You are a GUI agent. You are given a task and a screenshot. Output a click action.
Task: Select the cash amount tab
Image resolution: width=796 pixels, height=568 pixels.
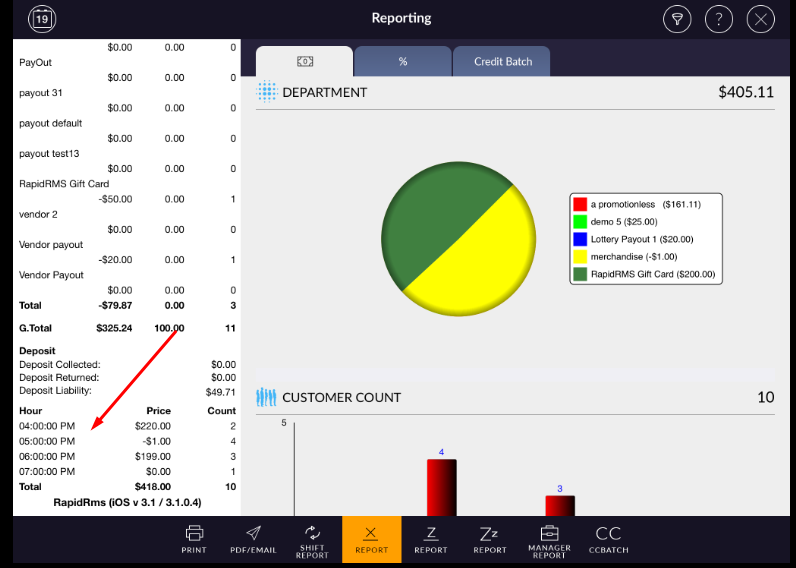pyautogui.click(x=305, y=62)
